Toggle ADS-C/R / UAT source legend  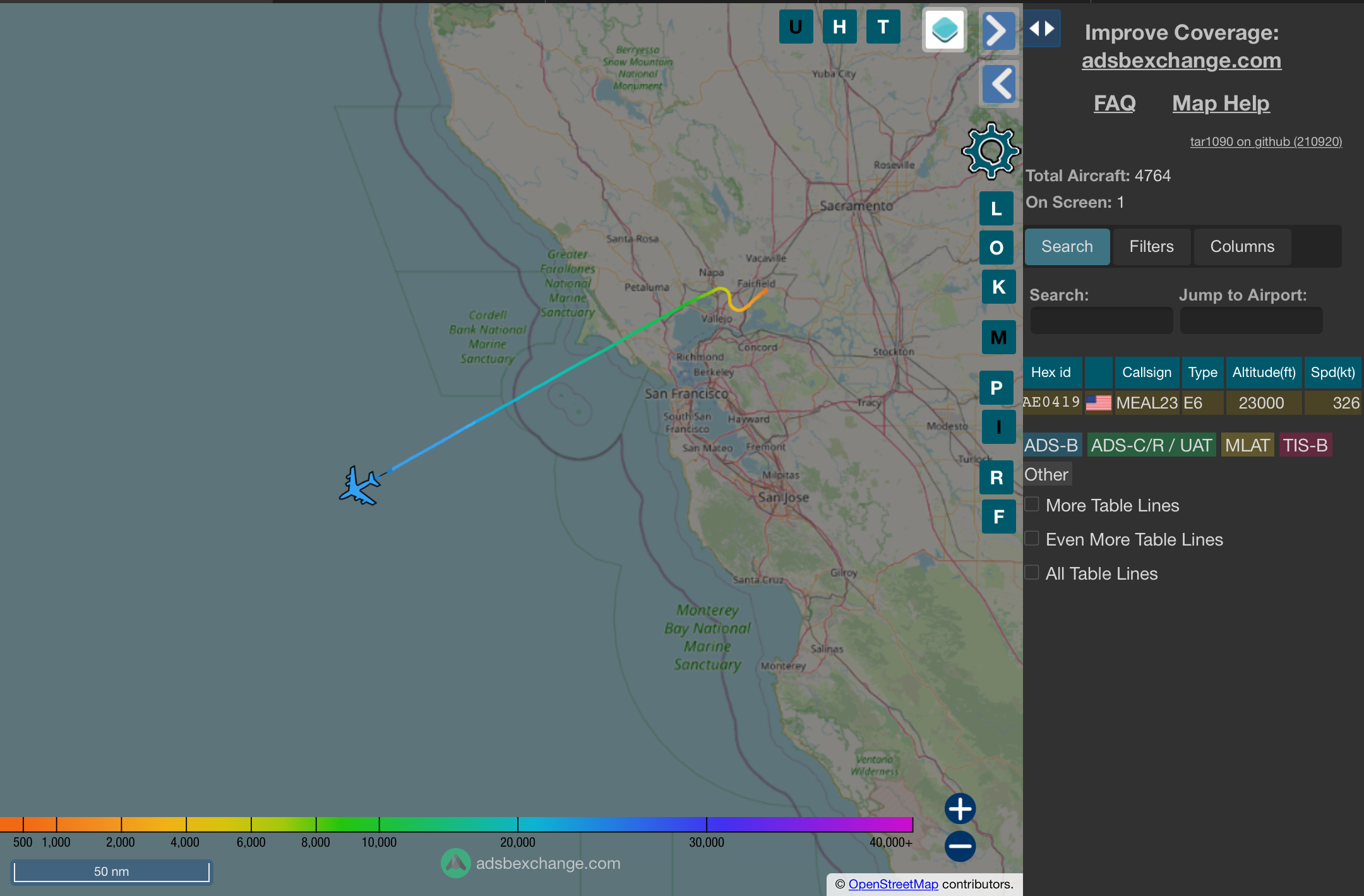pos(1151,445)
